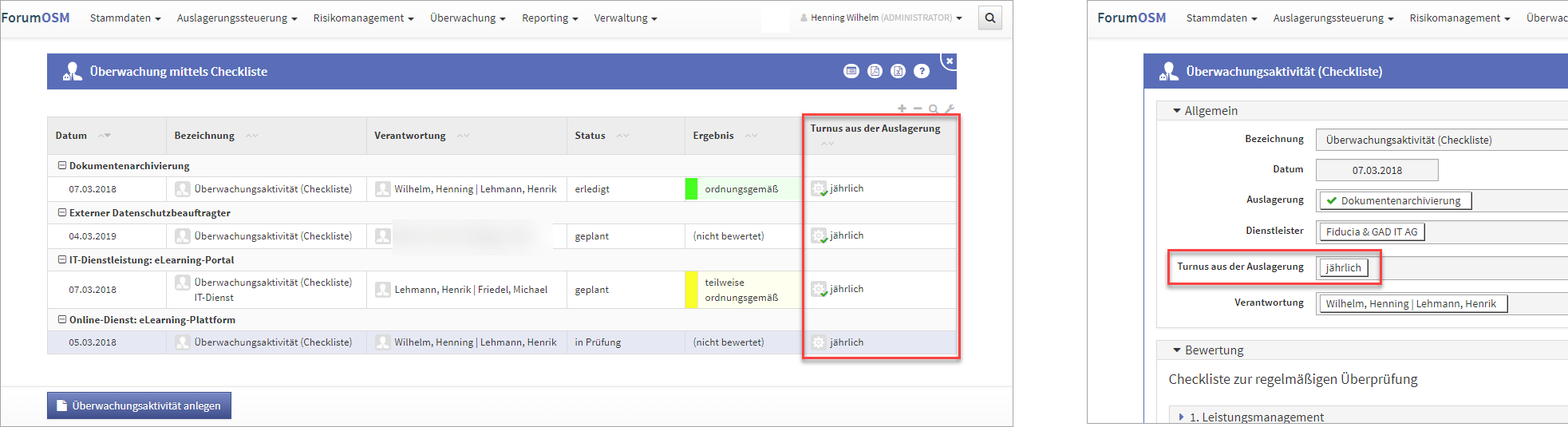Expand the 1. Leistungsmanagement section

coord(1181,417)
